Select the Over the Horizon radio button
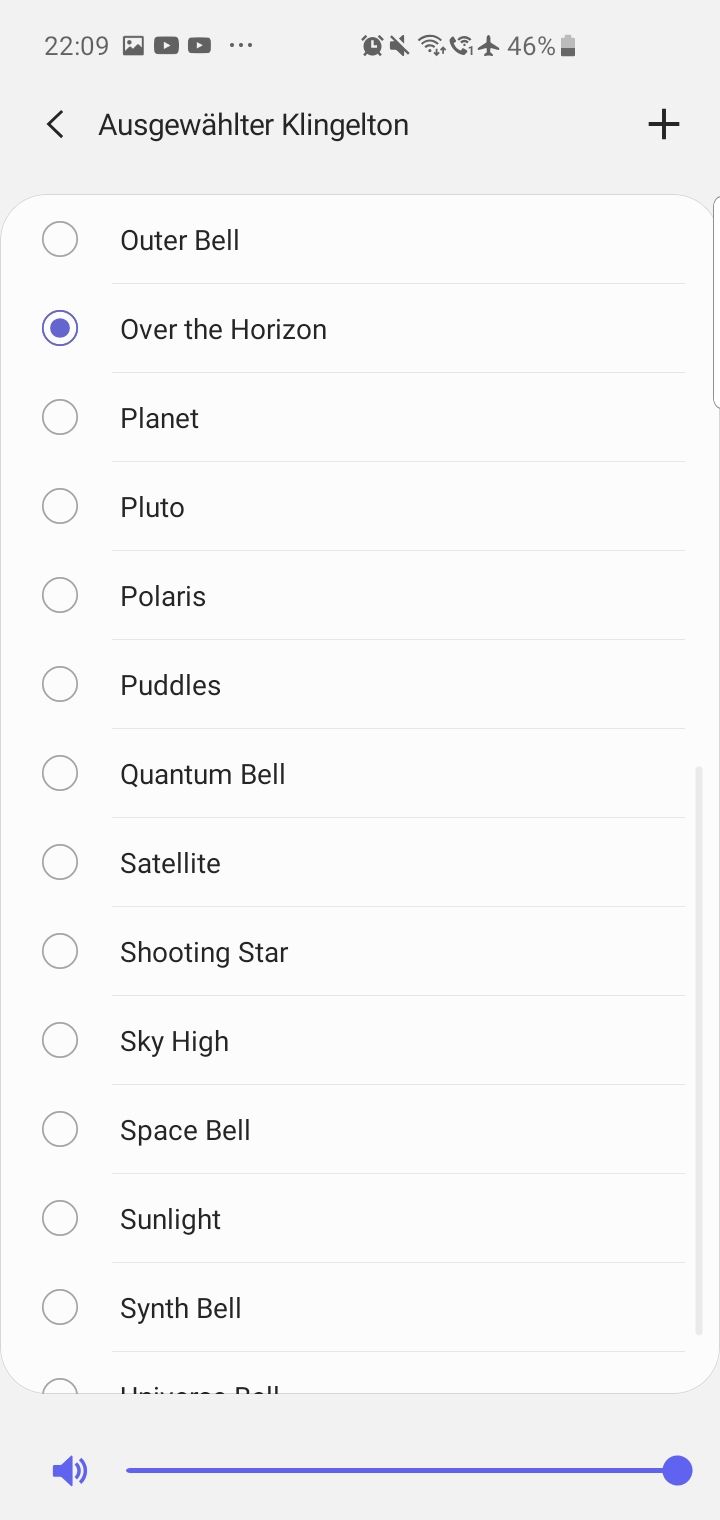Image resolution: width=720 pixels, height=1520 pixels. [60, 329]
